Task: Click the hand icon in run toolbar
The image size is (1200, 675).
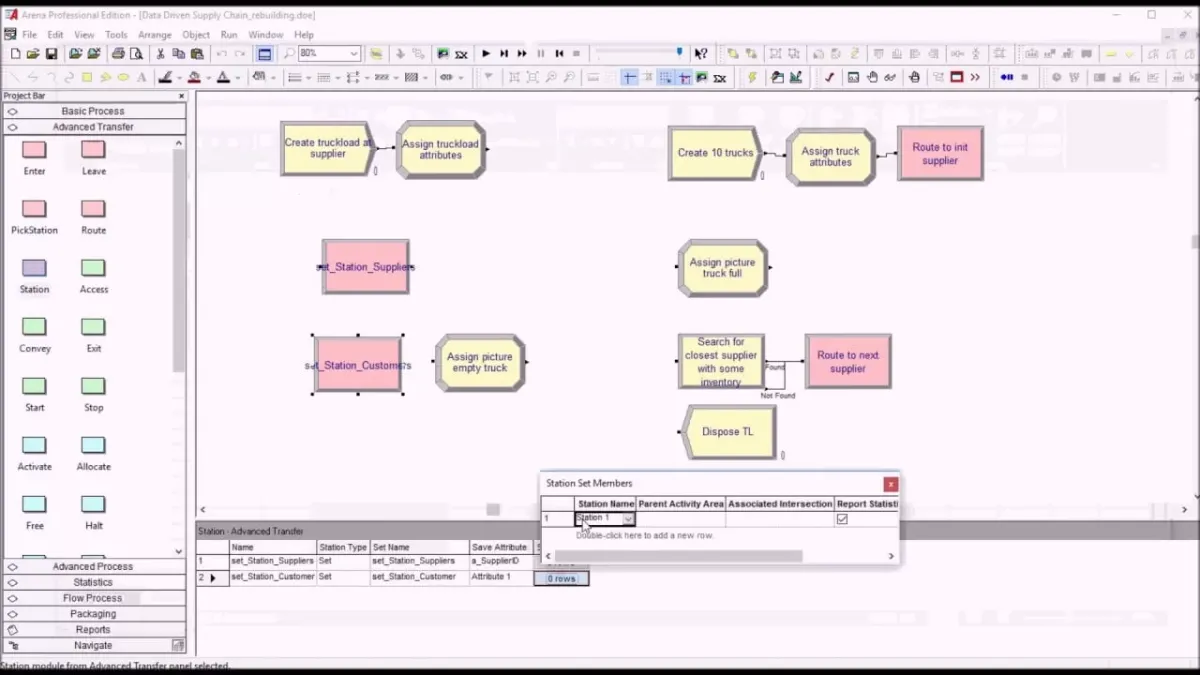Action: tap(873, 77)
